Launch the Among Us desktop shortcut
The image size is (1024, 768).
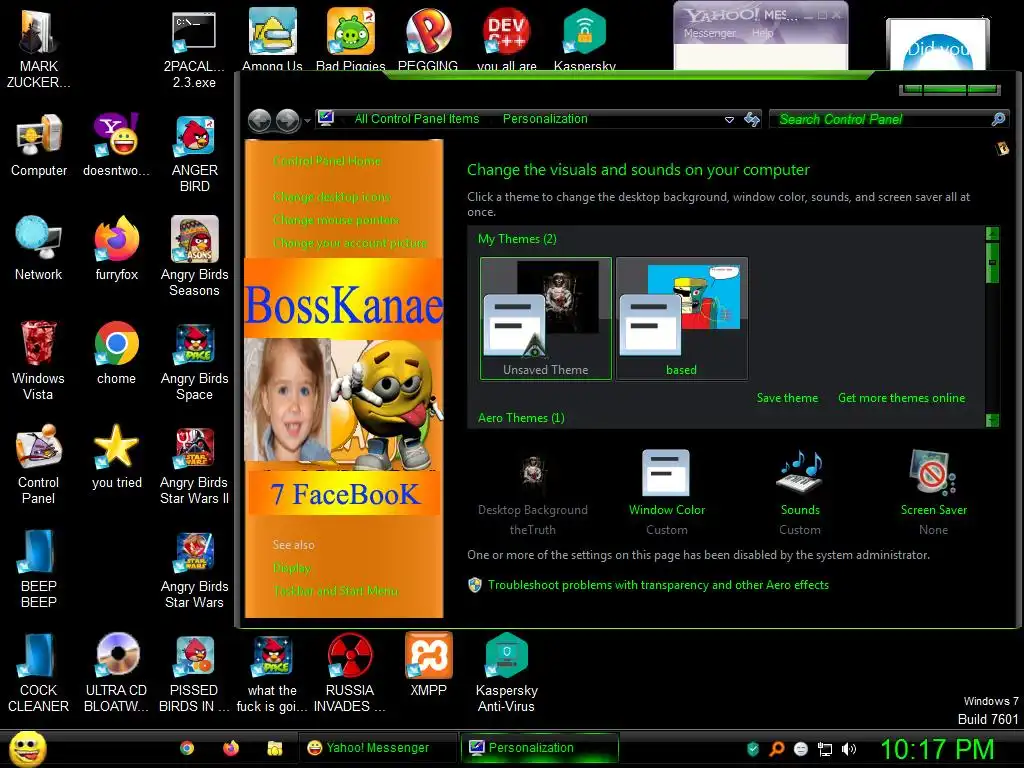[x=272, y=39]
